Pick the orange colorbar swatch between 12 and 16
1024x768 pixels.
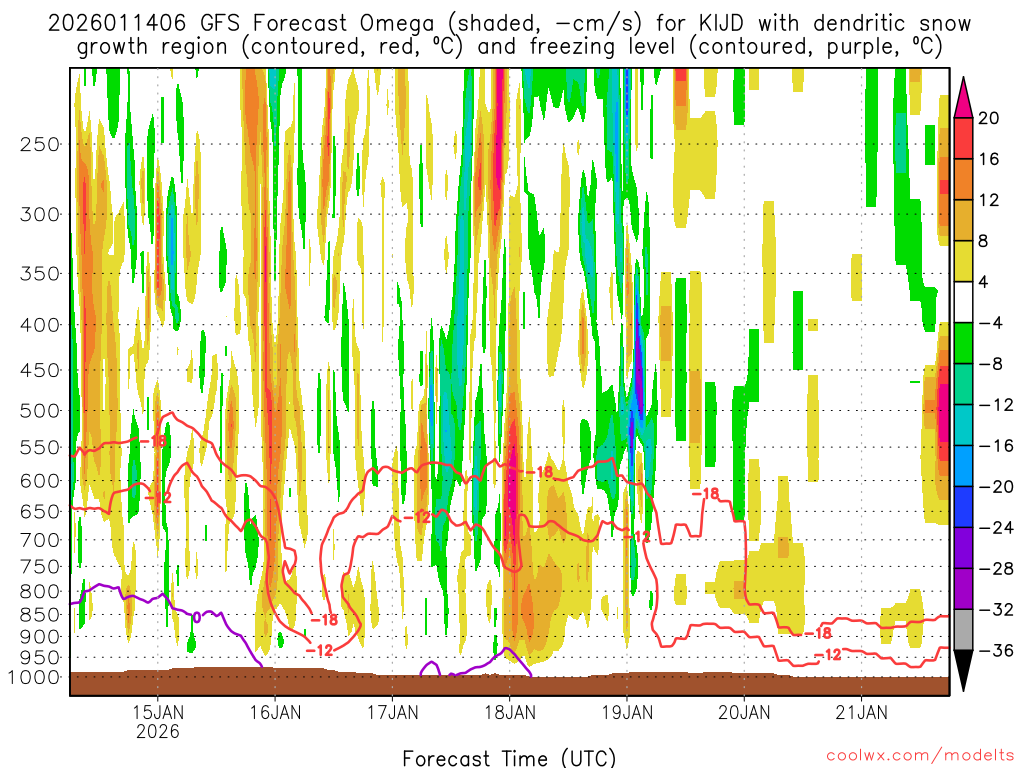coord(963,180)
